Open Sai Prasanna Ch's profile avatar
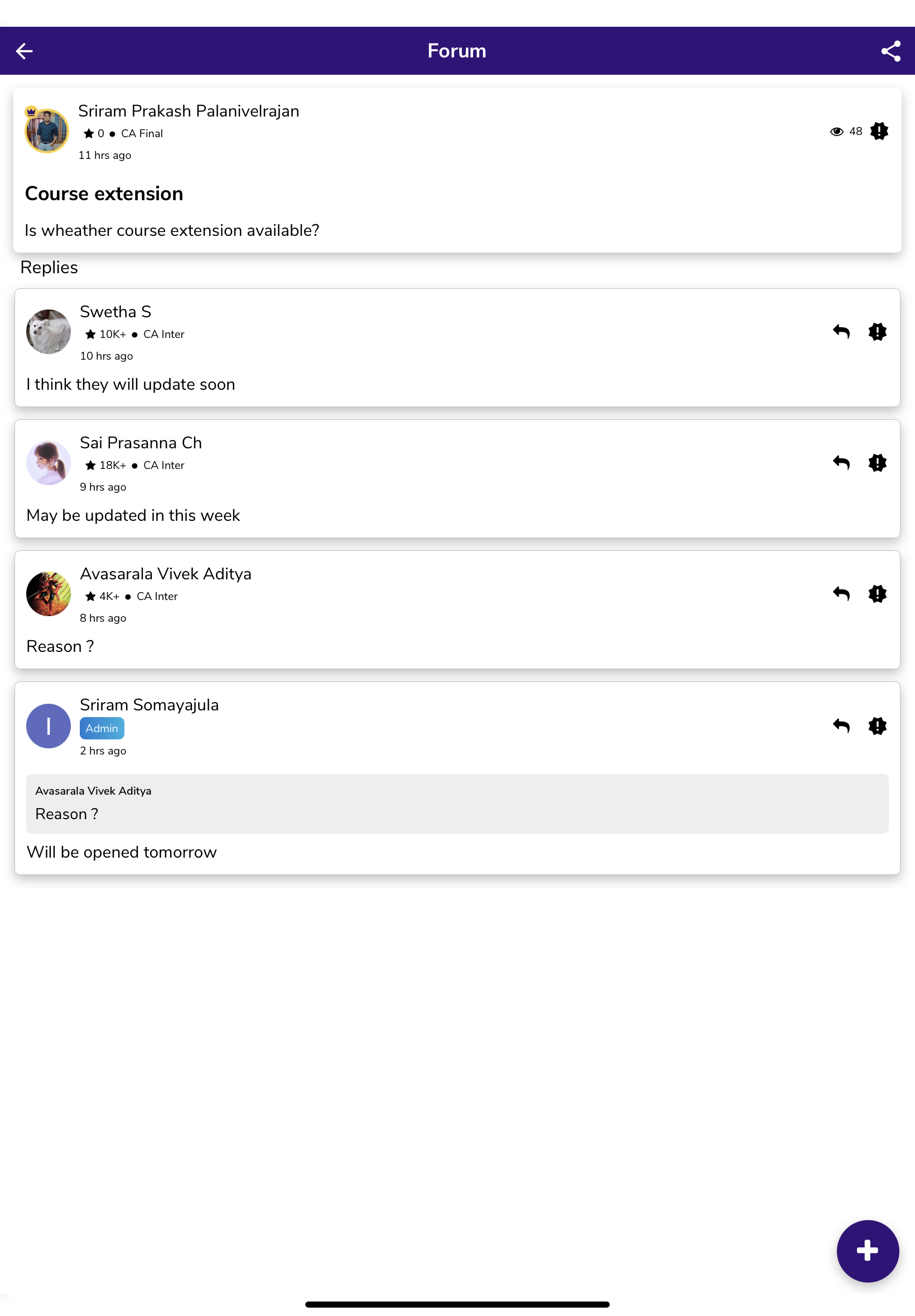Screen dimensions: 915x1316 49,462
